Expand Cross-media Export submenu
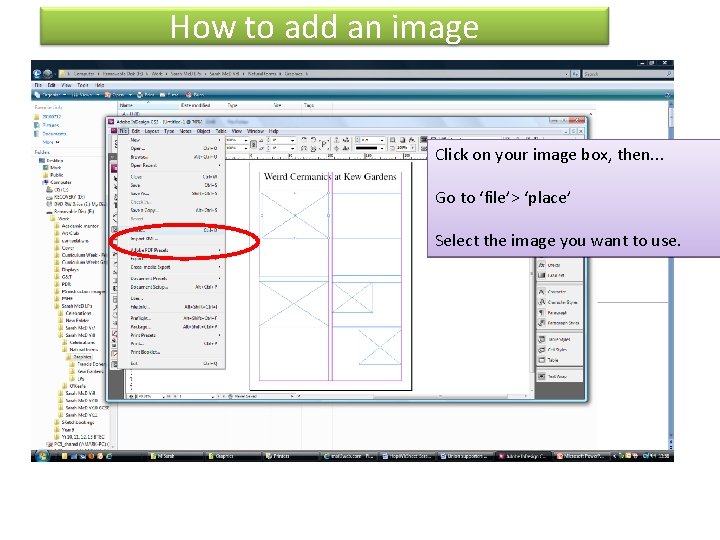This screenshot has height=540, width=720. coord(174,267)
